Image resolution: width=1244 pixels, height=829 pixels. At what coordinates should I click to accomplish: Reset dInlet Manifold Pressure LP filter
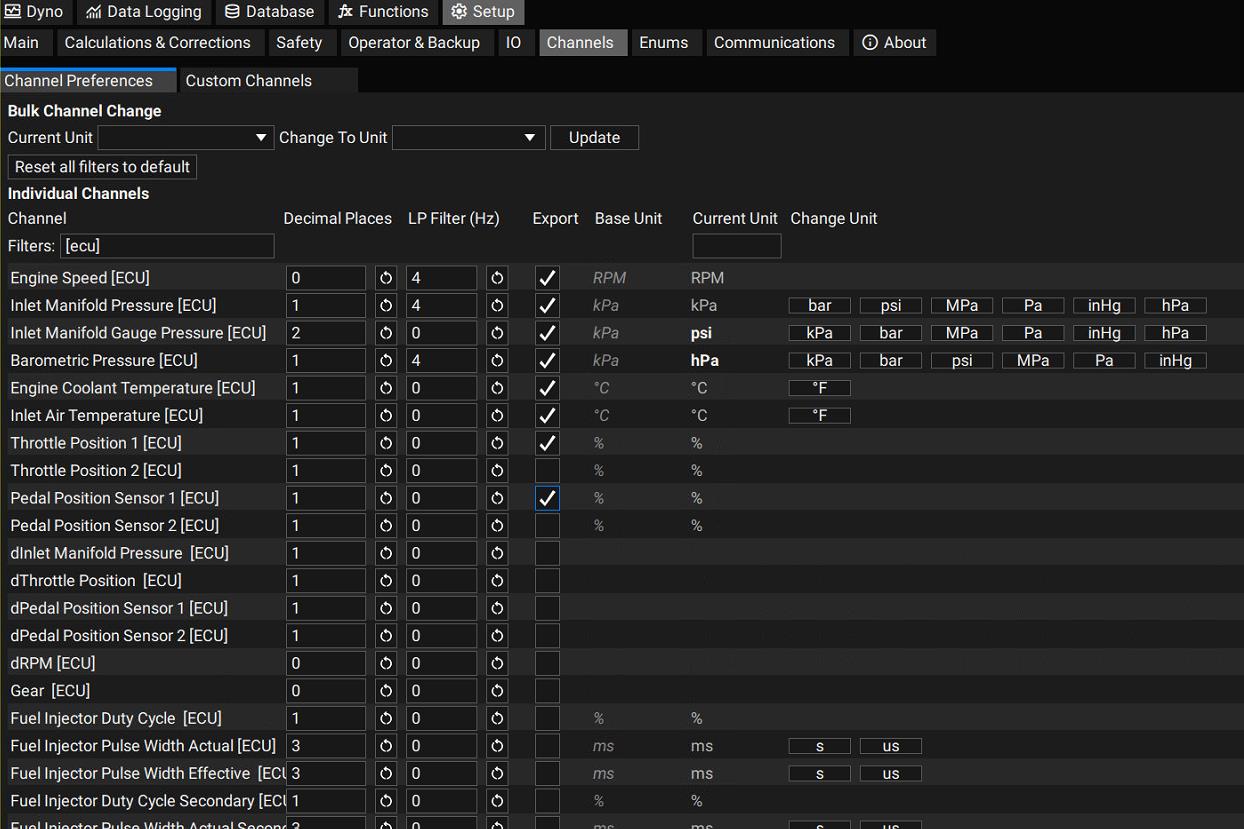tap(497, 553)
